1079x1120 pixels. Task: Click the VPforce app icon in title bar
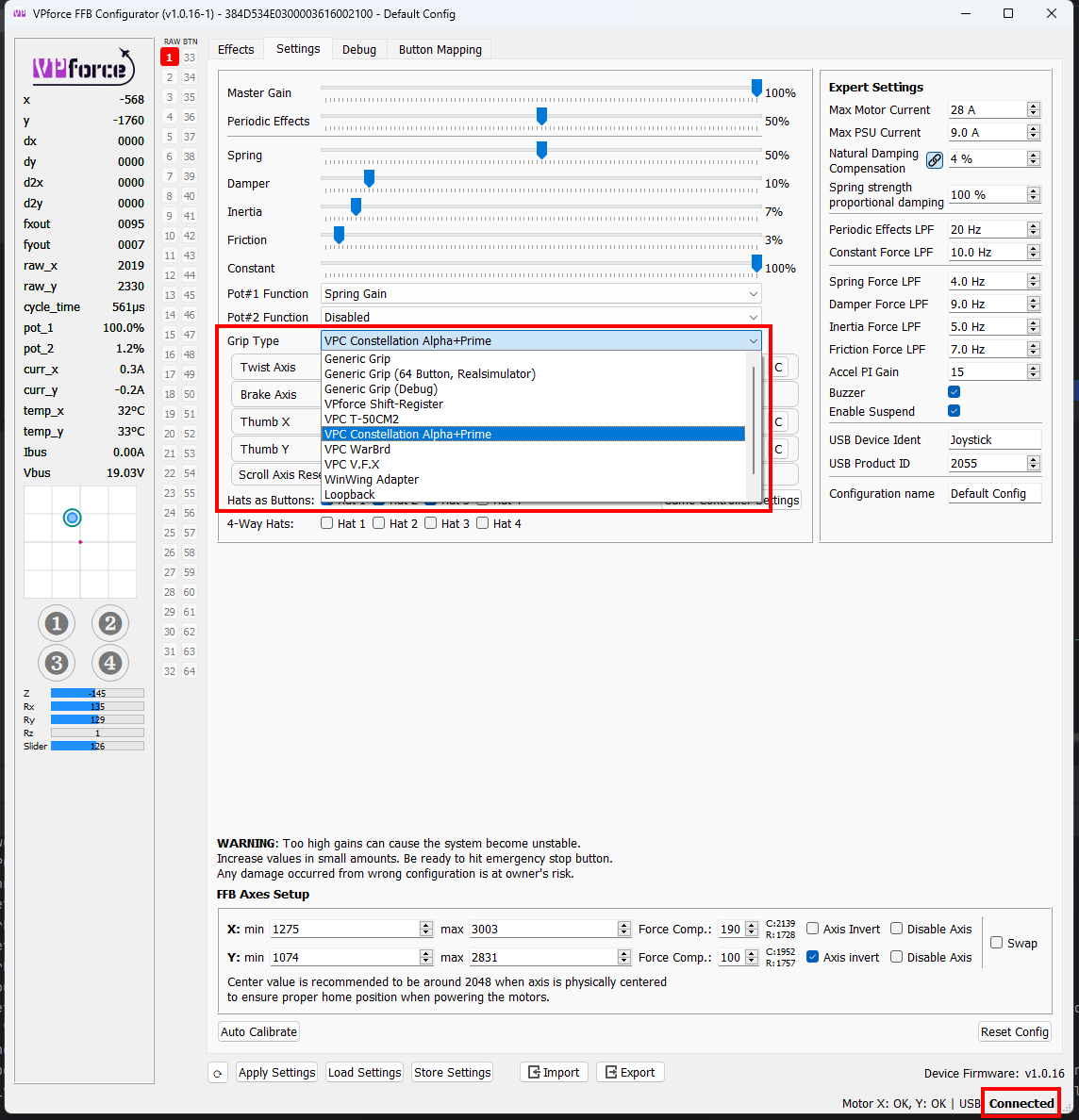point(19,13)
